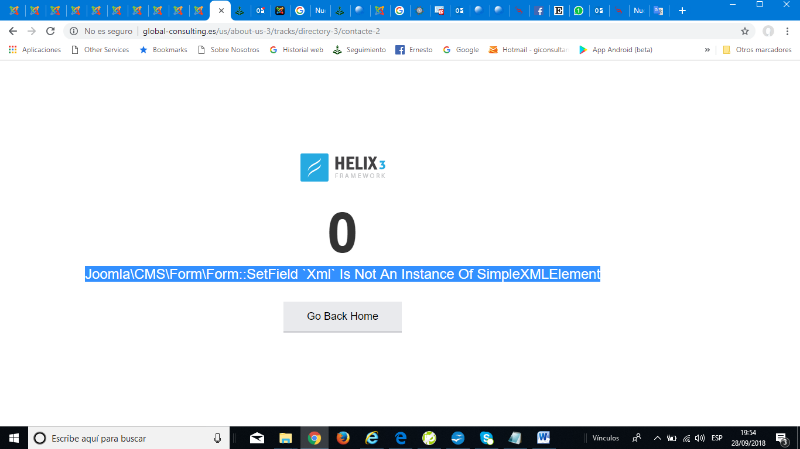Image resolution: width=800 pixels, height=449 pixels.
Task: Open the Other Services bookmark
Action: tap(100, 49)
